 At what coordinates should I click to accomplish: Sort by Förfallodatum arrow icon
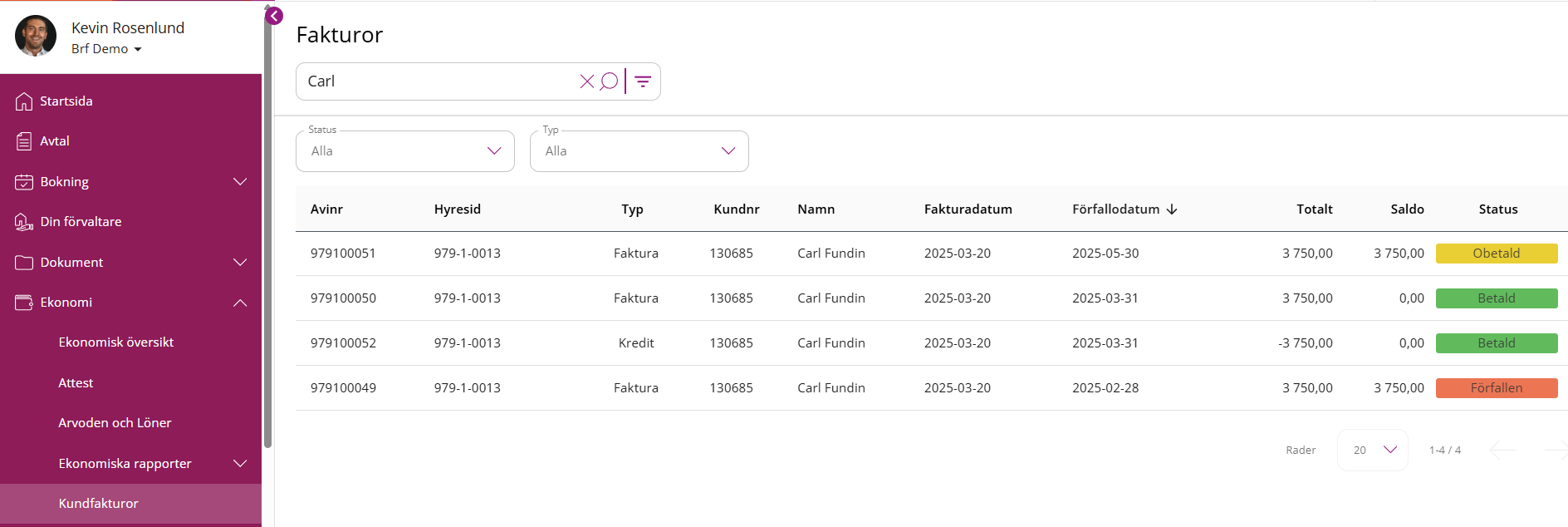[x=1172, y=209]
